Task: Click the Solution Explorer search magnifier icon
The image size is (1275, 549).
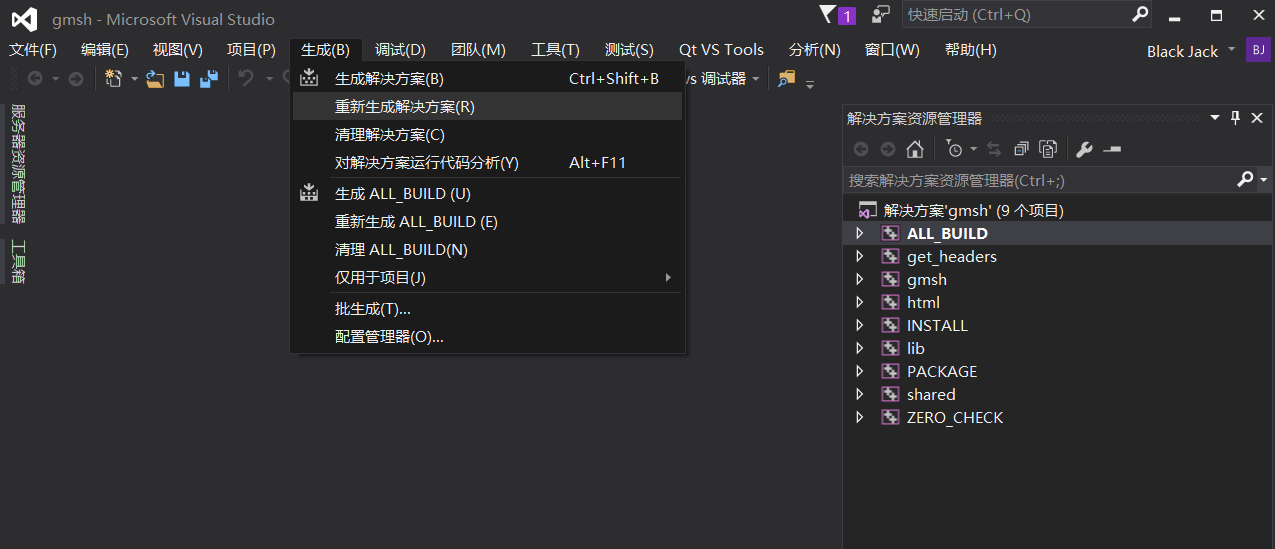Action: [1245, 179]
